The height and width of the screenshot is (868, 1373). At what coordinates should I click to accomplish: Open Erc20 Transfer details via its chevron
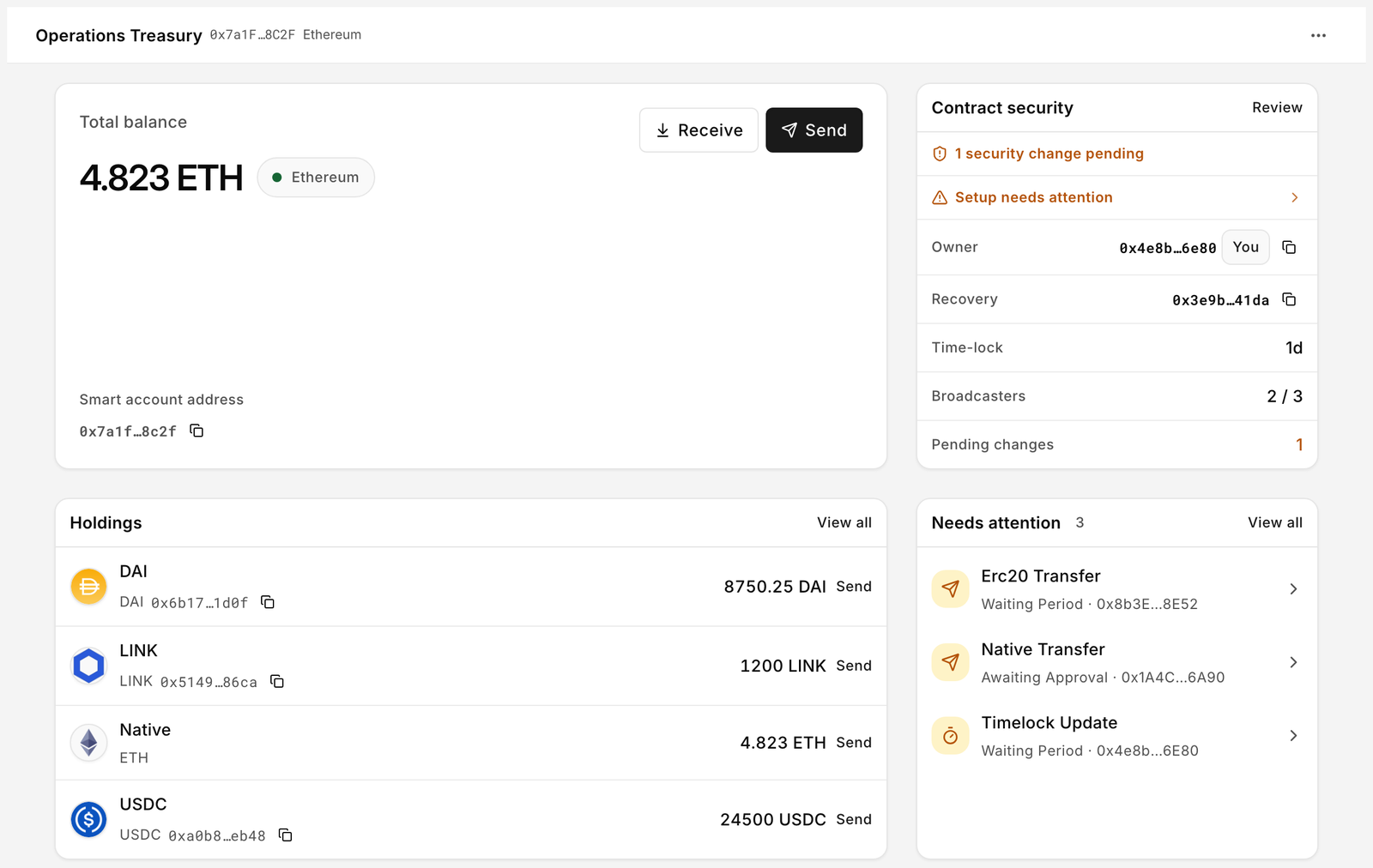point(1293,589)
